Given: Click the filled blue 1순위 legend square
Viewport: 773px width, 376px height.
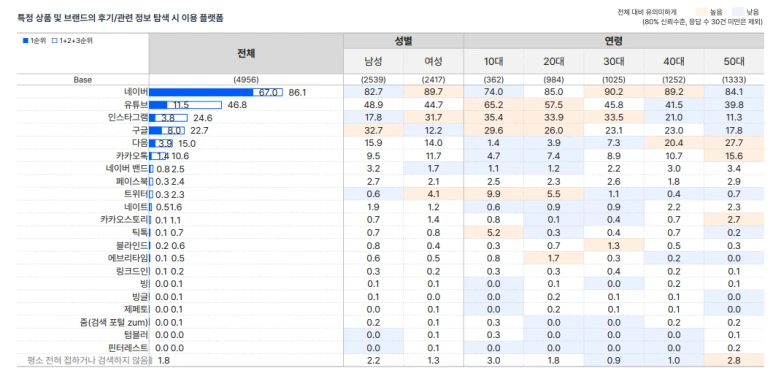Looking at the screenshot, I should coord(25,41).
